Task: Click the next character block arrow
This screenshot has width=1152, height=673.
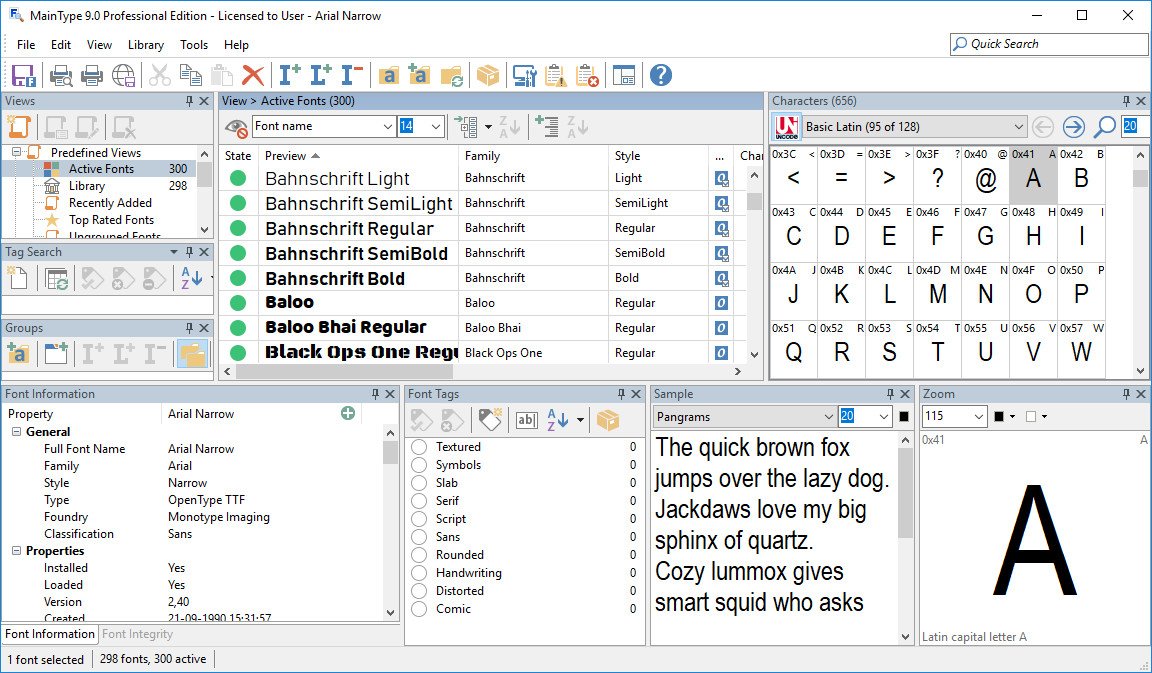Action: pos(1073,127)
